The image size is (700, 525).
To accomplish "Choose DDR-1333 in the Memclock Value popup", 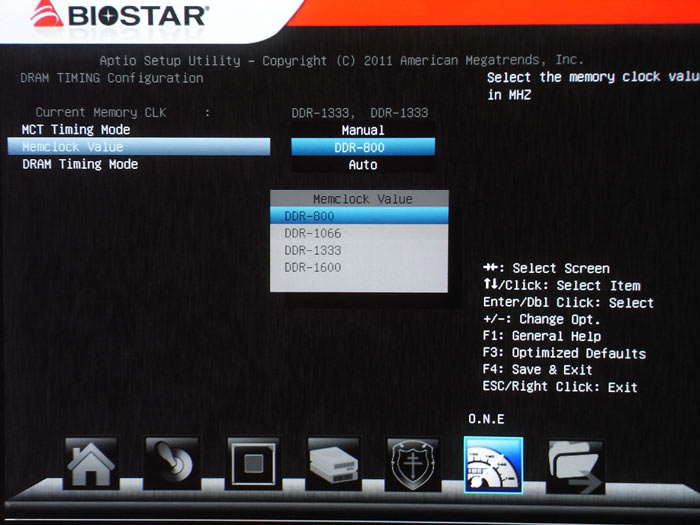I will tap(359, 250).
